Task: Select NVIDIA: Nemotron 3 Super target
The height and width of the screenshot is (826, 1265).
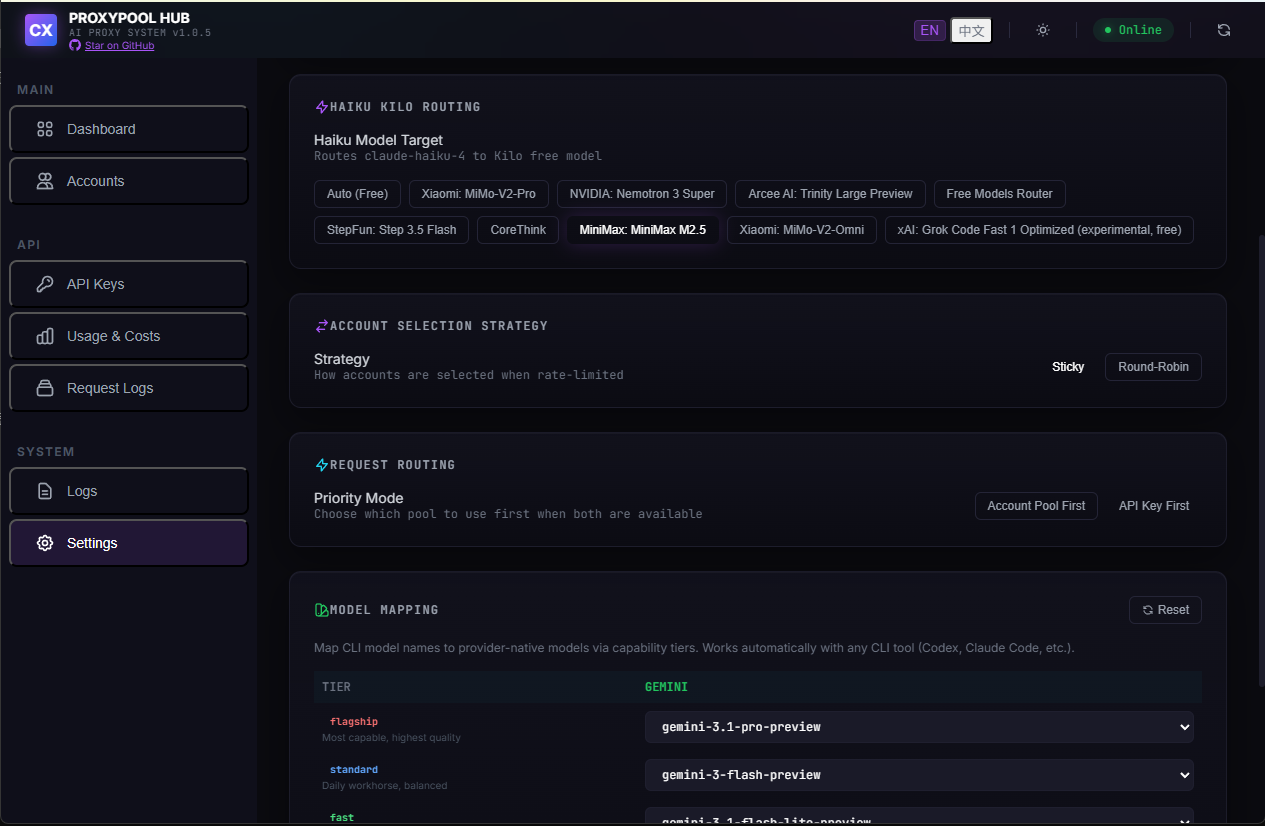Action: click(642, 193)
